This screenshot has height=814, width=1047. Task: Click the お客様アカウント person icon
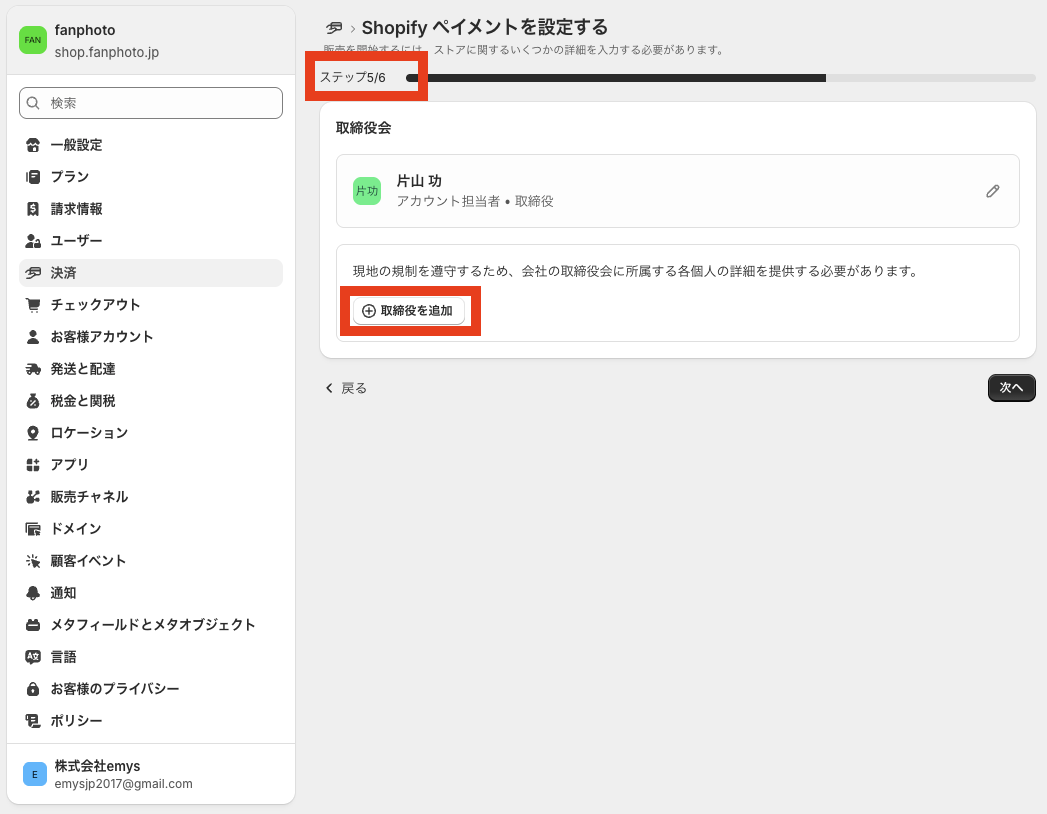(33, 337)
